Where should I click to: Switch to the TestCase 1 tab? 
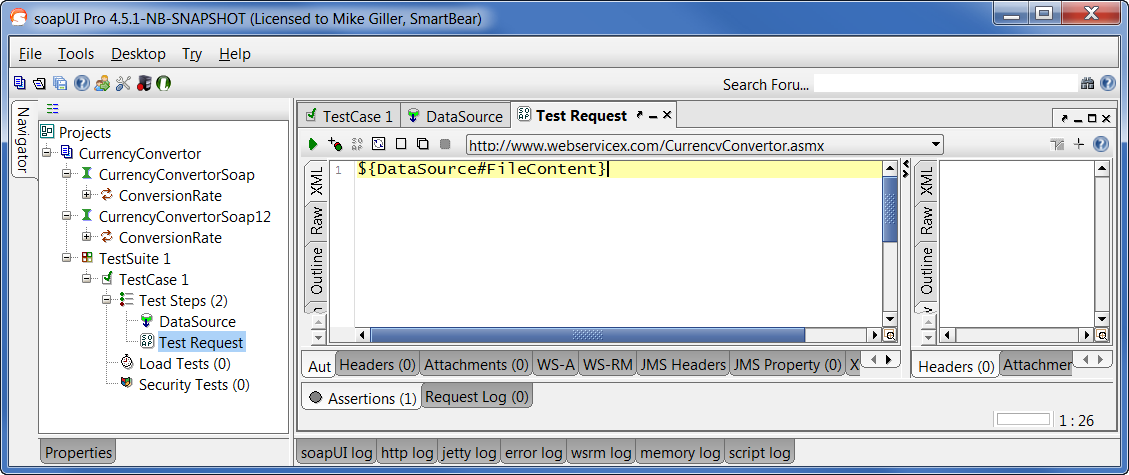pyautogui.click(x=349, y=116)
